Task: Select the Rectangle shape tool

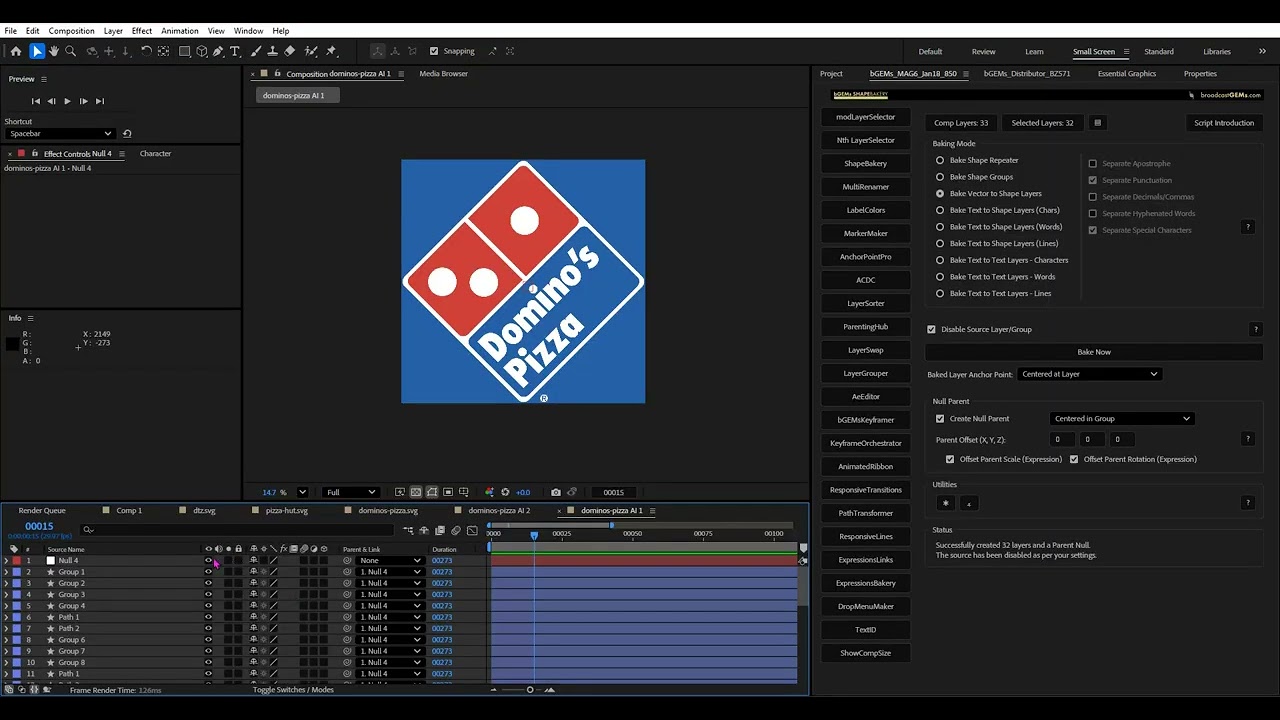Action: [x=185, y=51]
